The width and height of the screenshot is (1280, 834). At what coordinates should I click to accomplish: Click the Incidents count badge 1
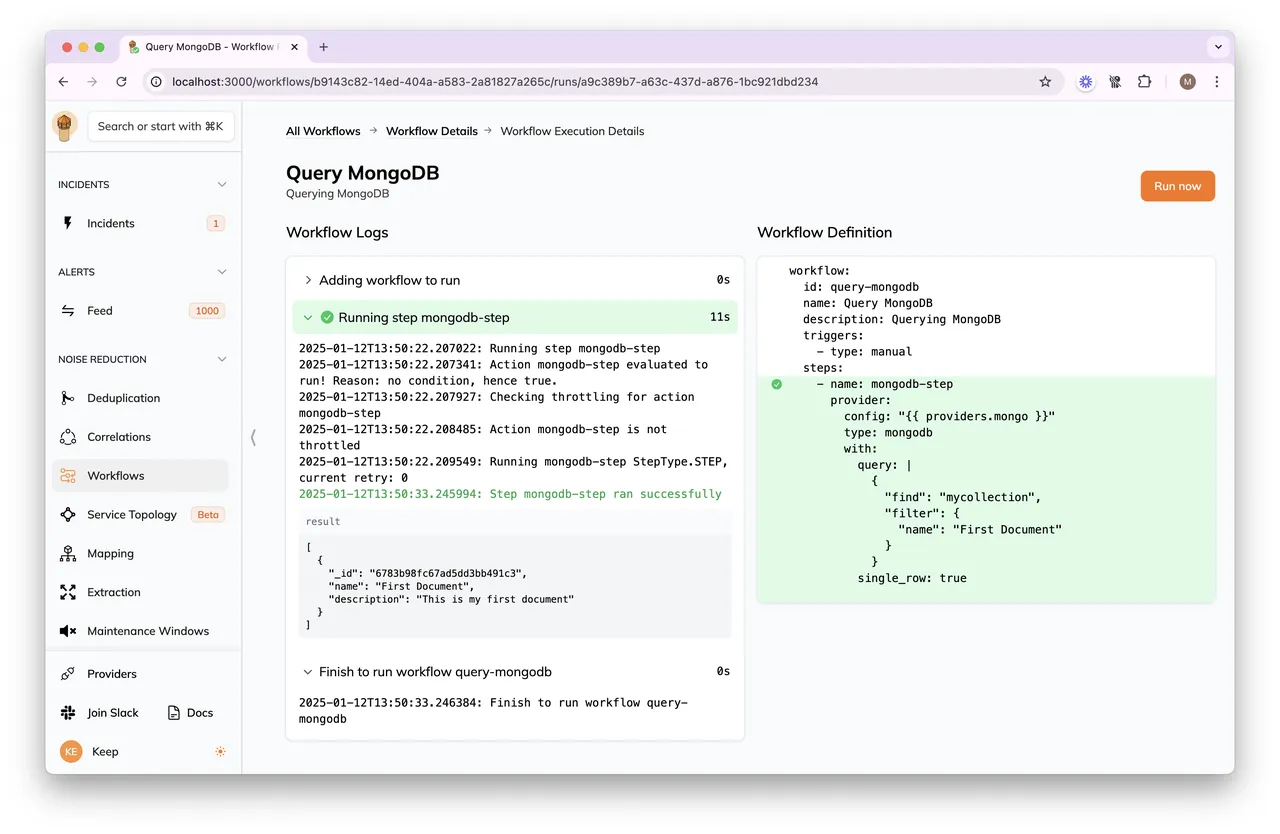click(216, 223)
